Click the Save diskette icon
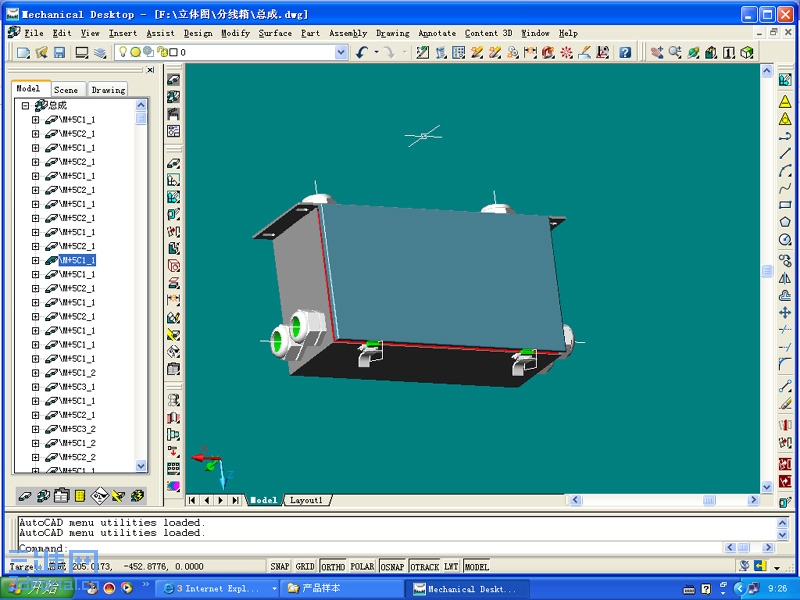 coord(60,52)
